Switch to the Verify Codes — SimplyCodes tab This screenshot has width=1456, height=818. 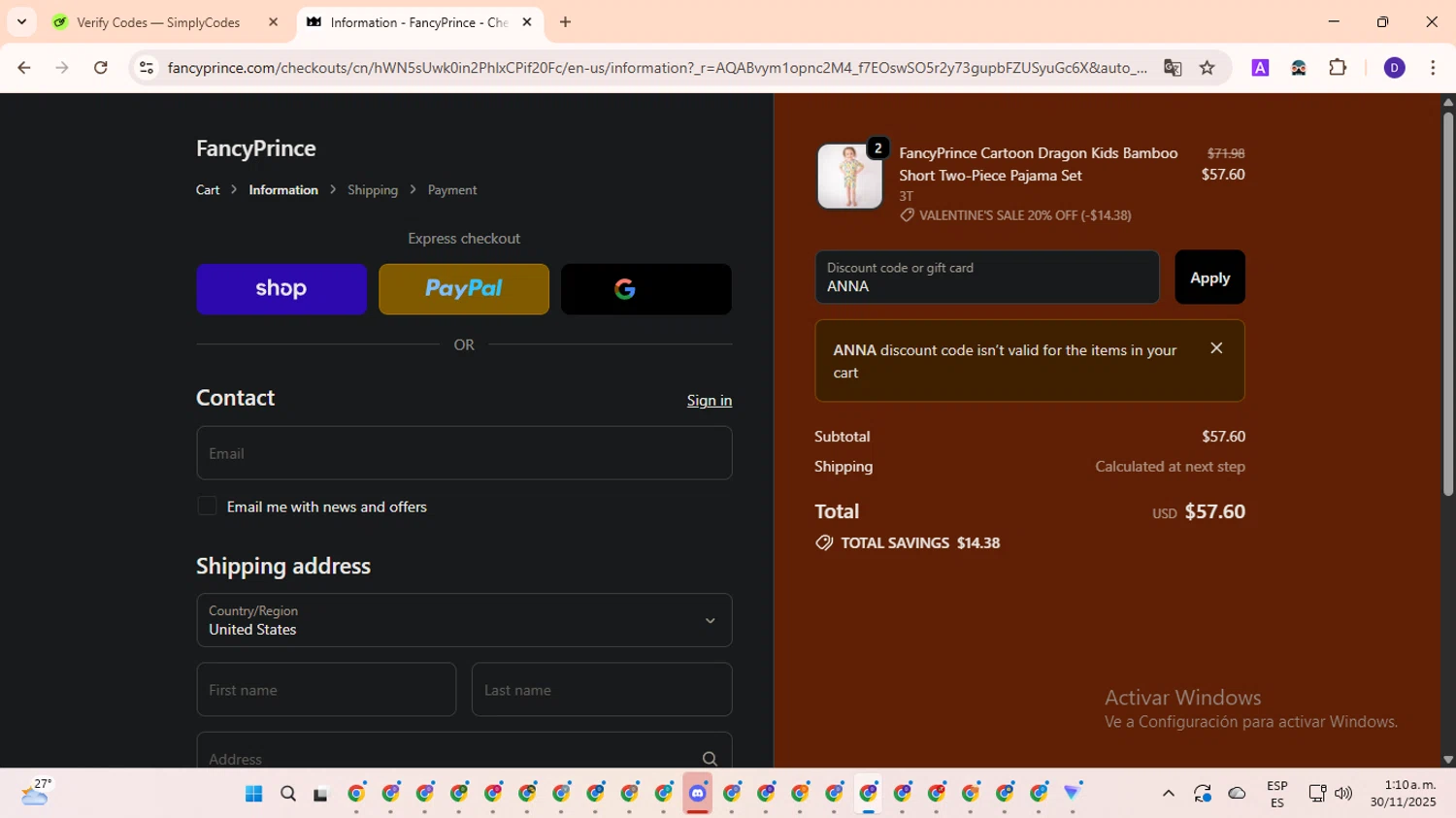click(158, 22)
